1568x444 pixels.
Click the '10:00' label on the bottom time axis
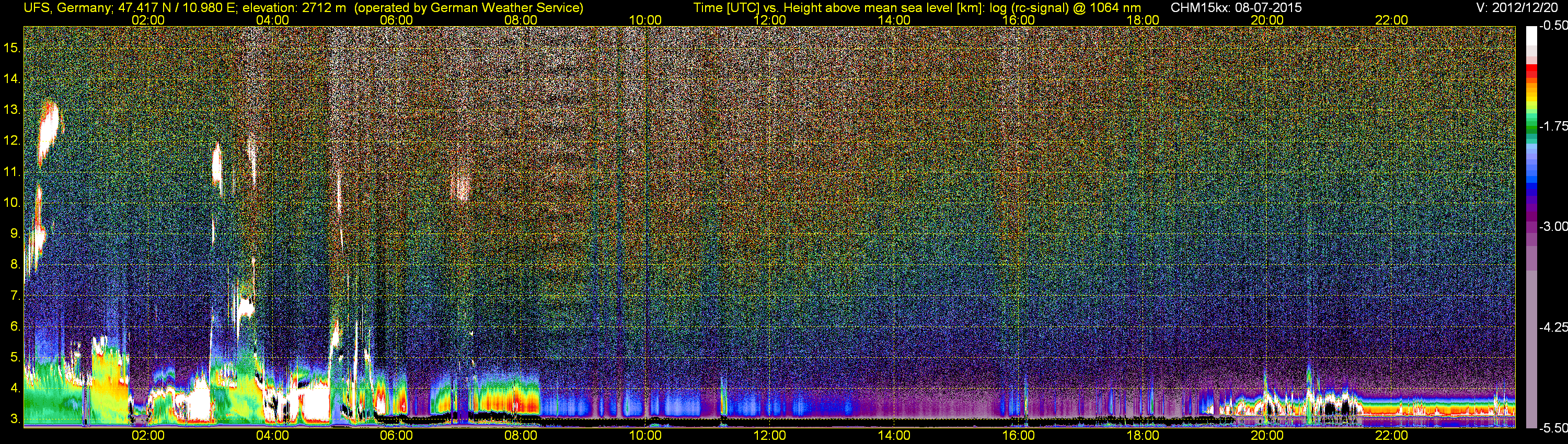645,436
